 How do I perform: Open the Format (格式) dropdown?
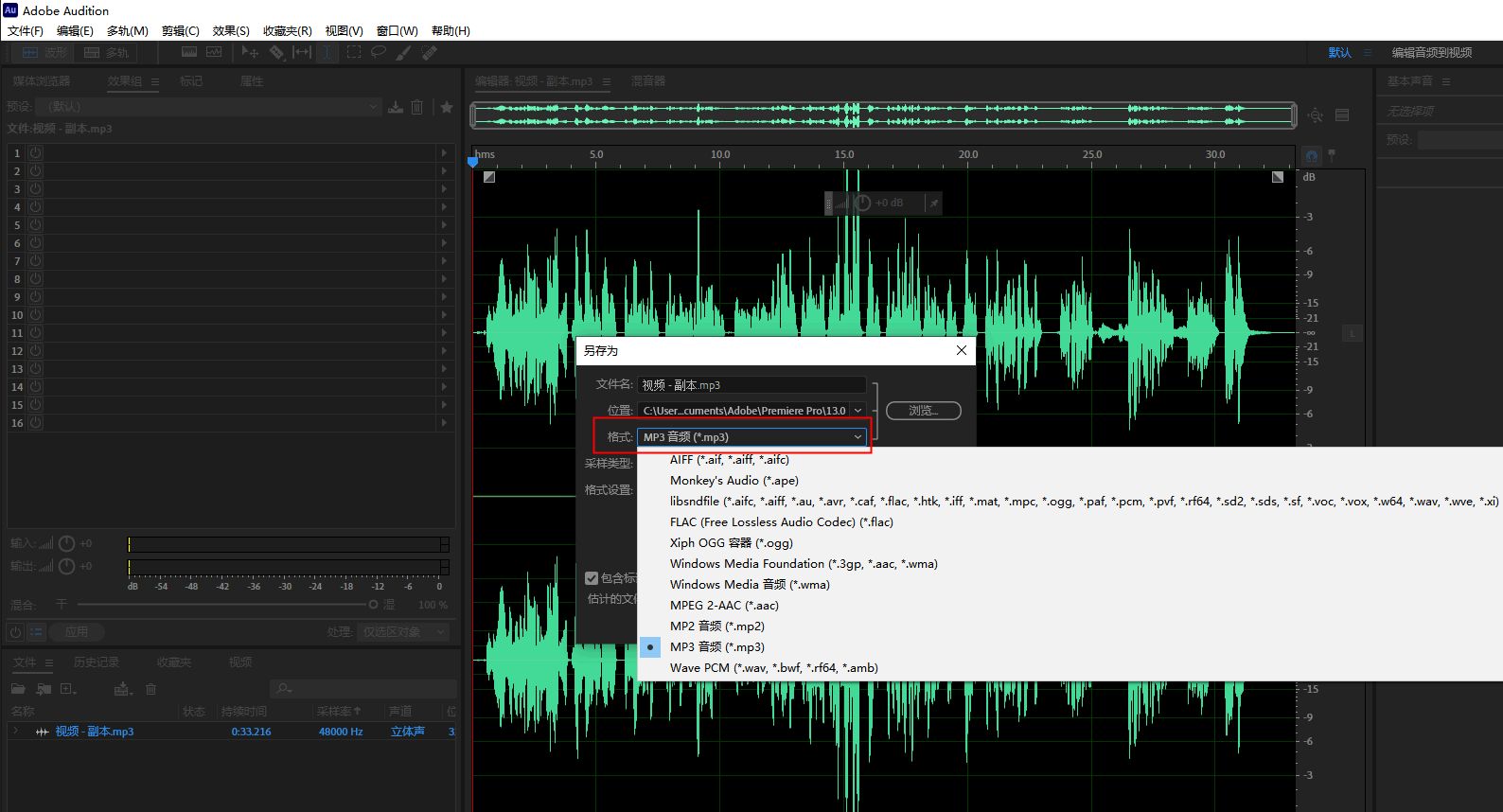(x=752, y=436)
